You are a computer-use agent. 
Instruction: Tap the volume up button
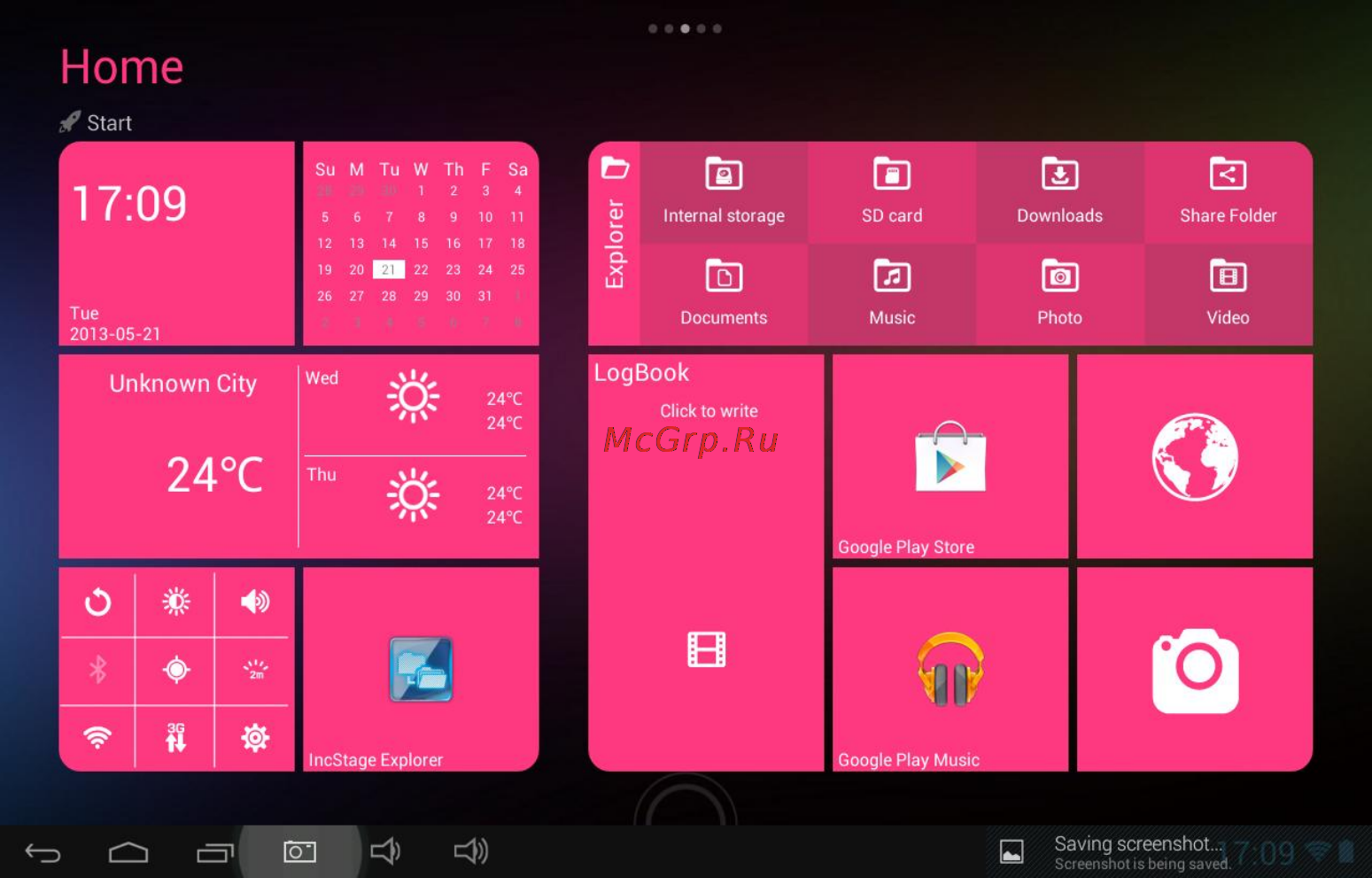pos(471,852)
